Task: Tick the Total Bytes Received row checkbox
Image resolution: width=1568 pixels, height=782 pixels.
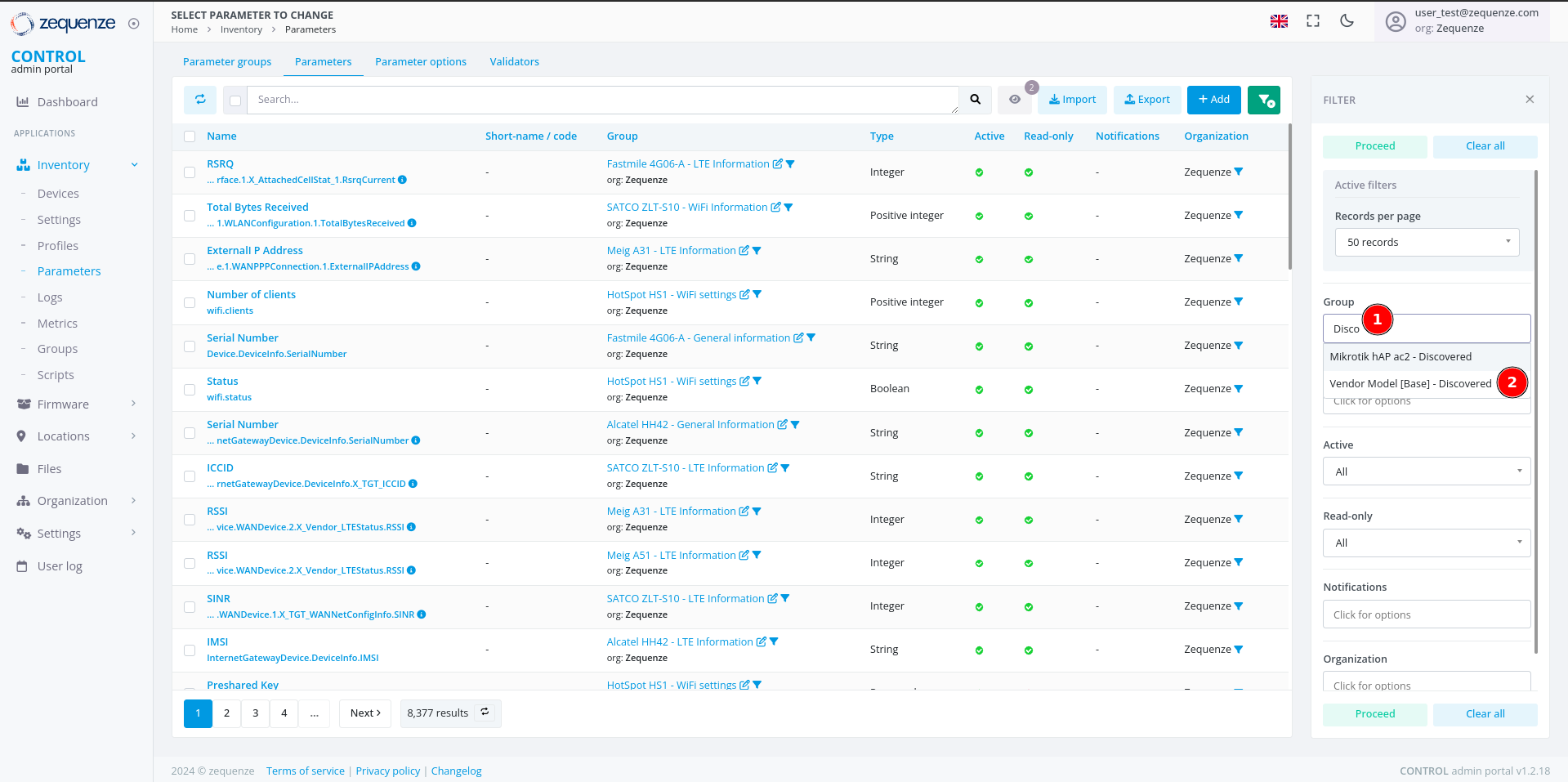Action: (190, 216)
